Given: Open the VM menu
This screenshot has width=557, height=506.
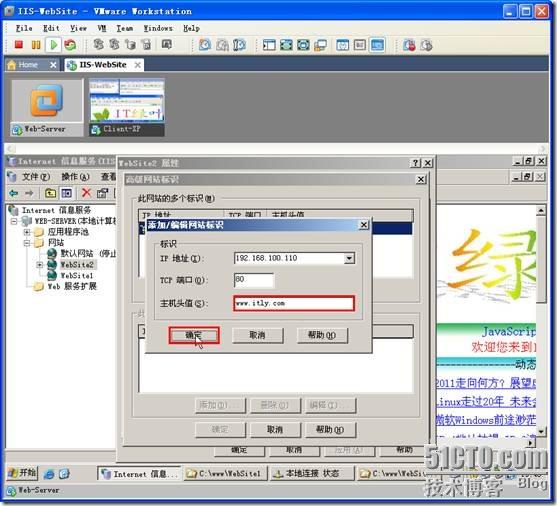Looking at the screenshot, I should coord(102,28).
